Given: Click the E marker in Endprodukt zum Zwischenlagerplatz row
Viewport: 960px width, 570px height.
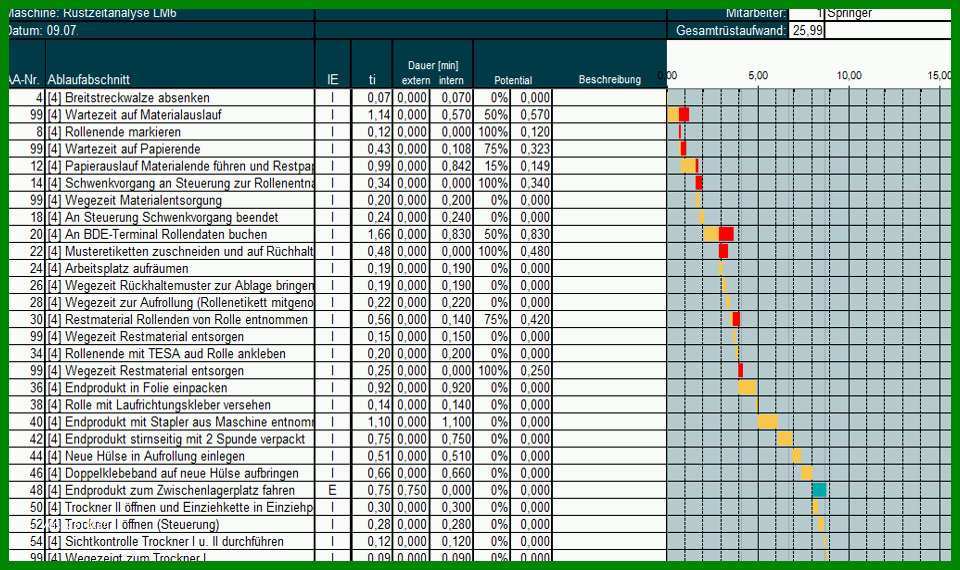Looking at the screenshot, I should coord(332,490).
